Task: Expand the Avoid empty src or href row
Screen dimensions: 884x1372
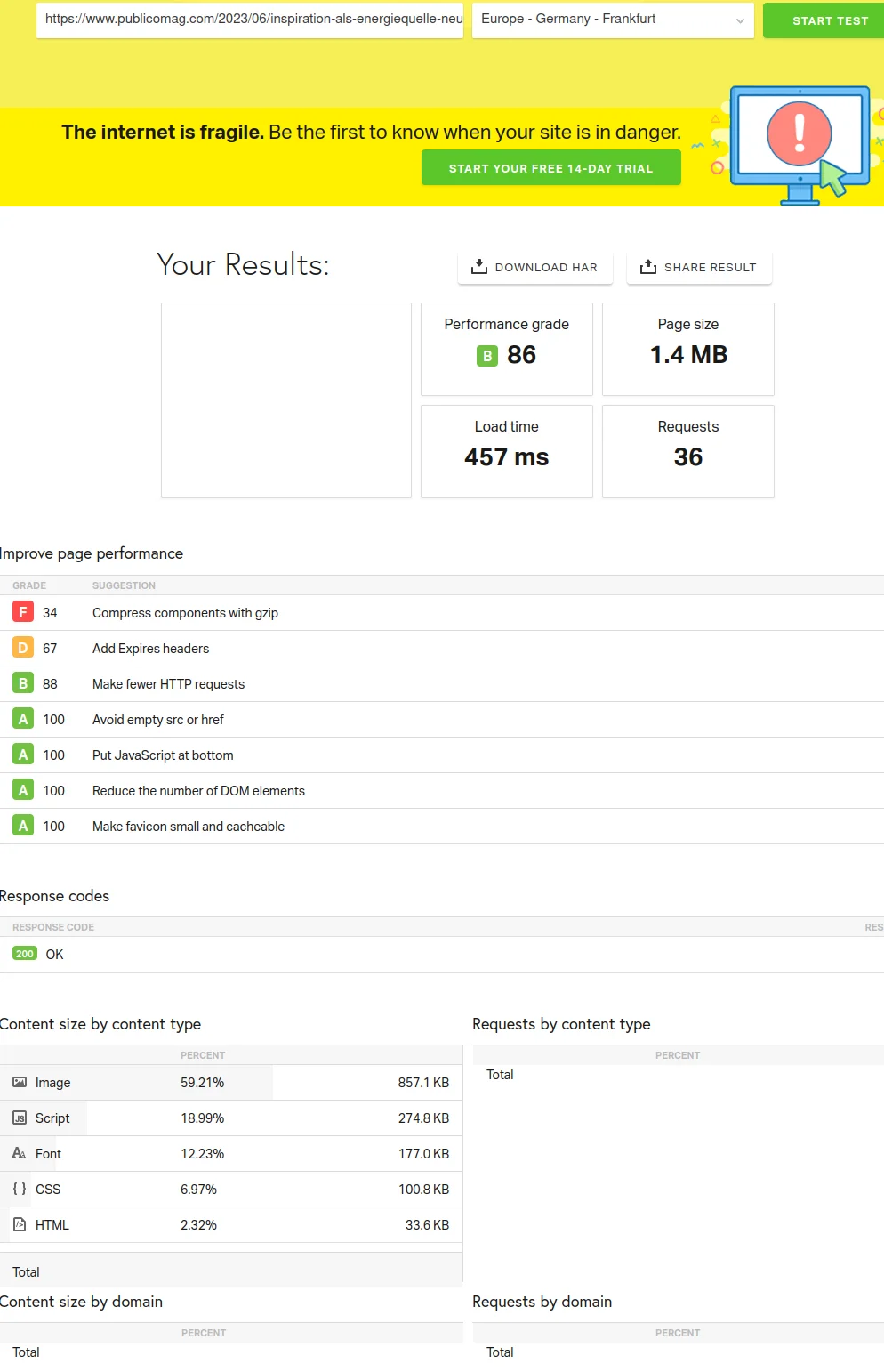Action: pyautogui.click(x=158, y=720)
